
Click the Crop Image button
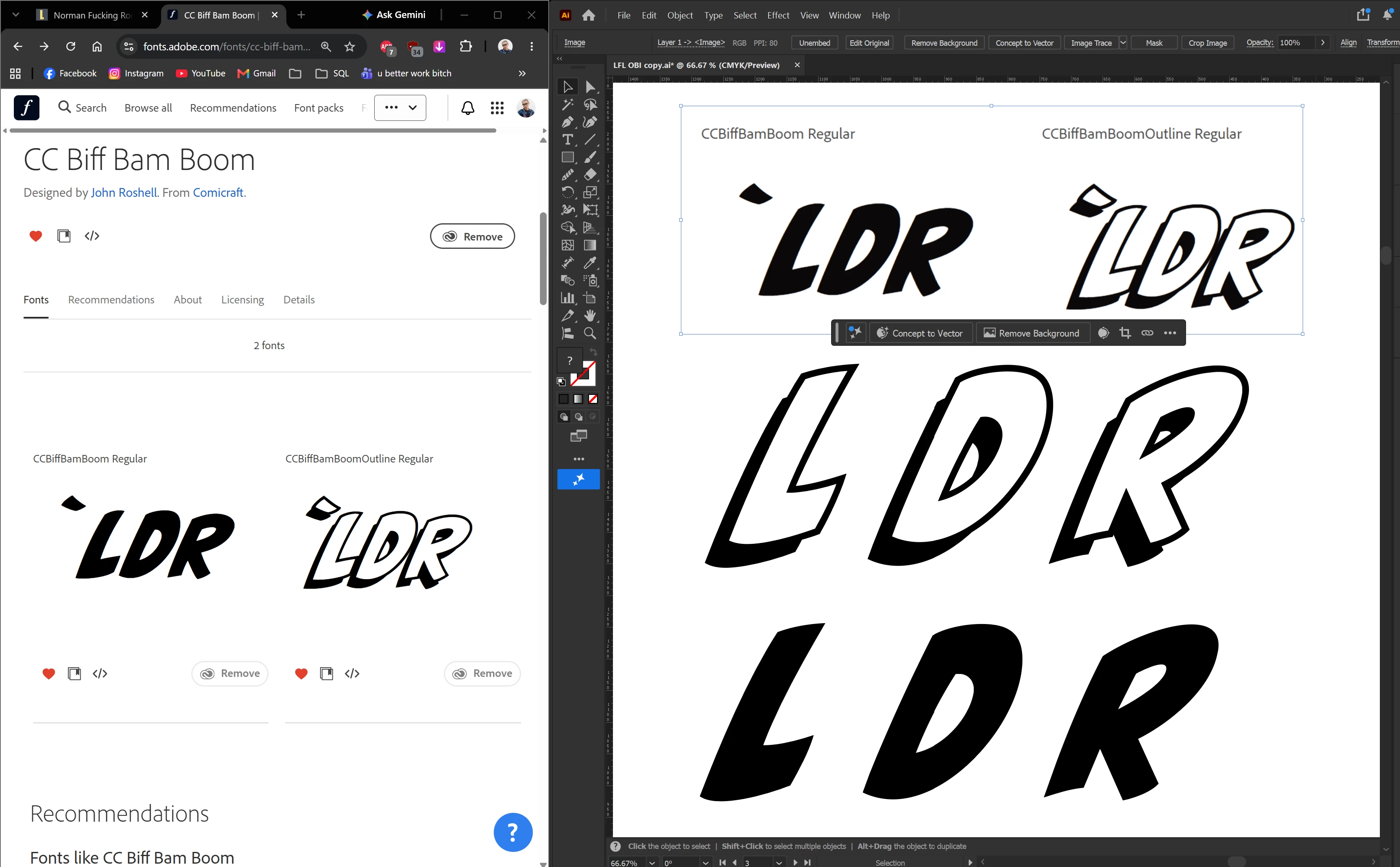pos(1207,42)
